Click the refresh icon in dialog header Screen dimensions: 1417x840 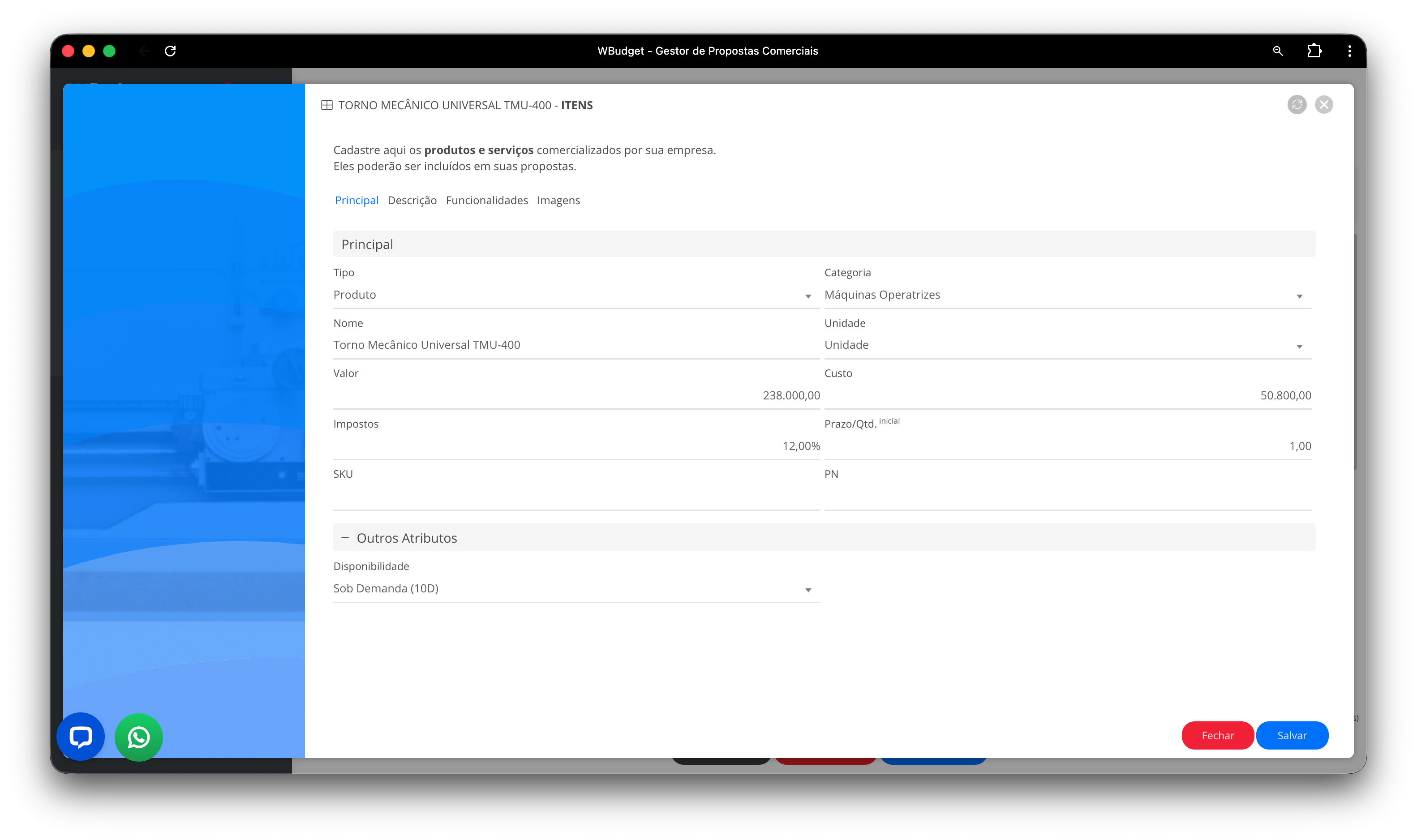point(1297,105)
